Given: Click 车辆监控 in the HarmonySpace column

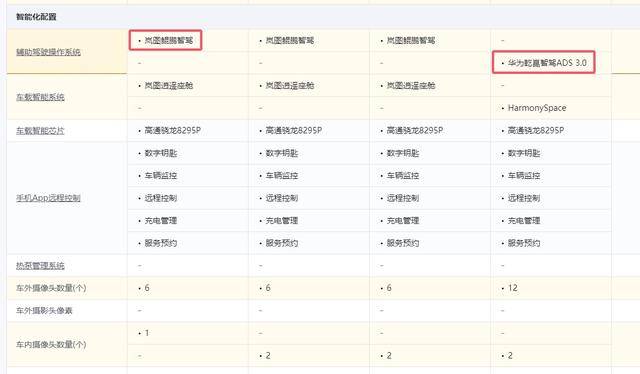Looking at the screenshot, I should coord(524,176).
